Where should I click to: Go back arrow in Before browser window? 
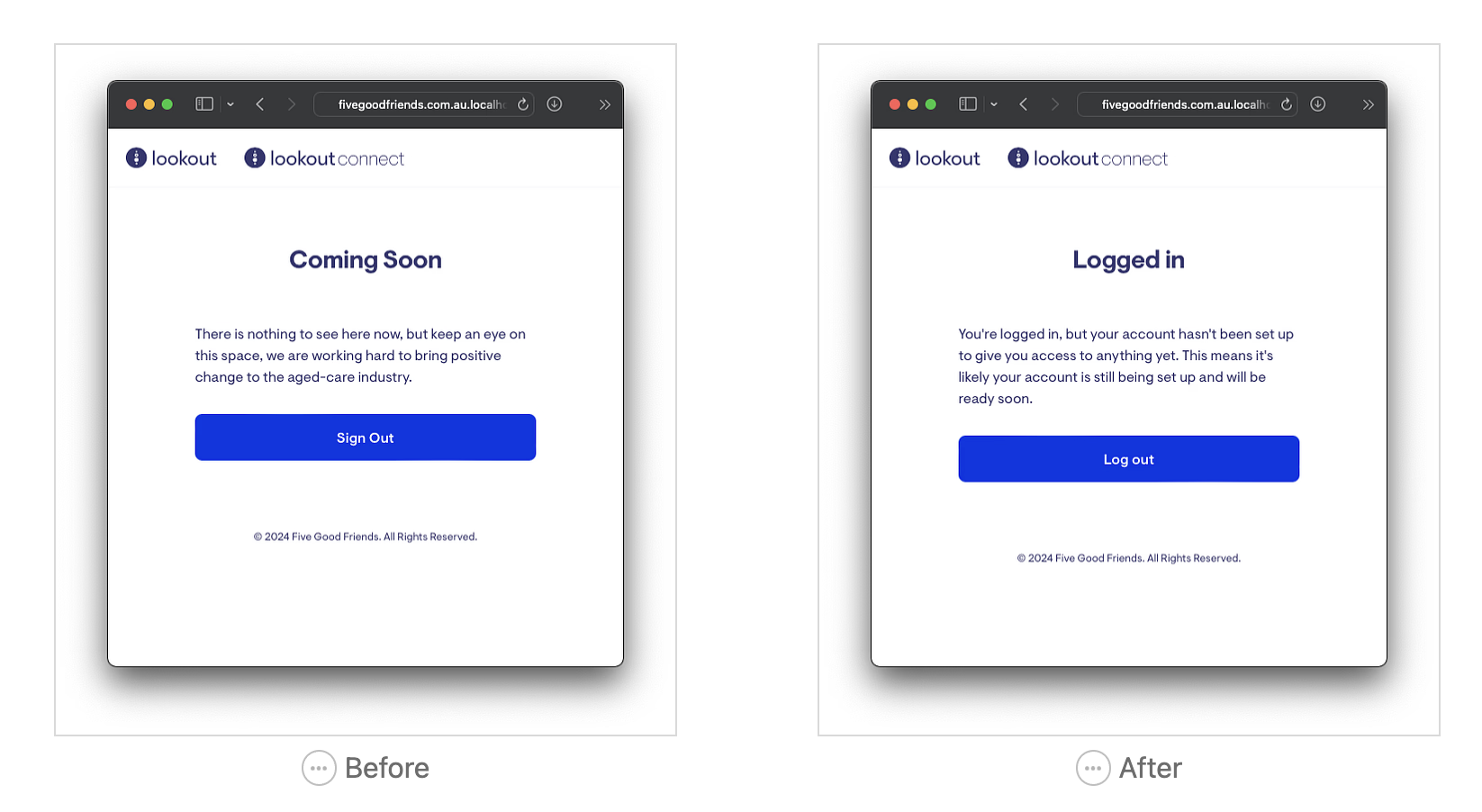[x=260, y=104]
